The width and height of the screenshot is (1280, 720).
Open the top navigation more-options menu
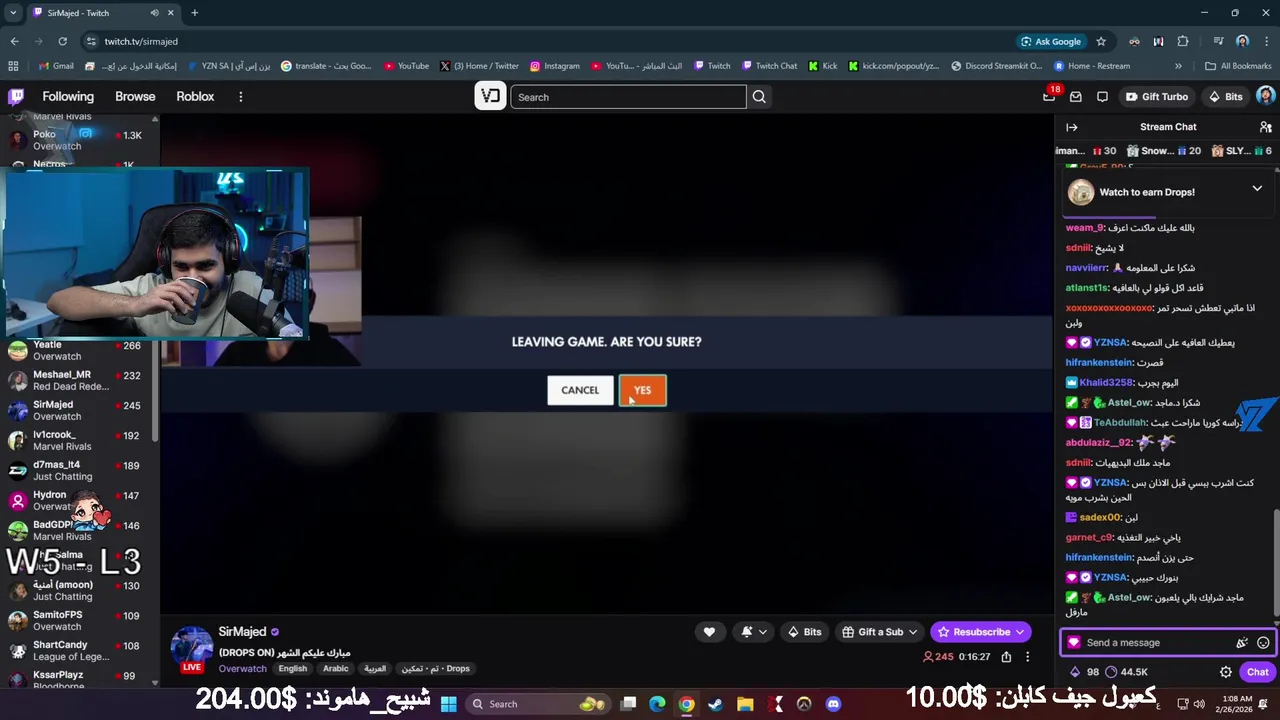tap(240, 97)
